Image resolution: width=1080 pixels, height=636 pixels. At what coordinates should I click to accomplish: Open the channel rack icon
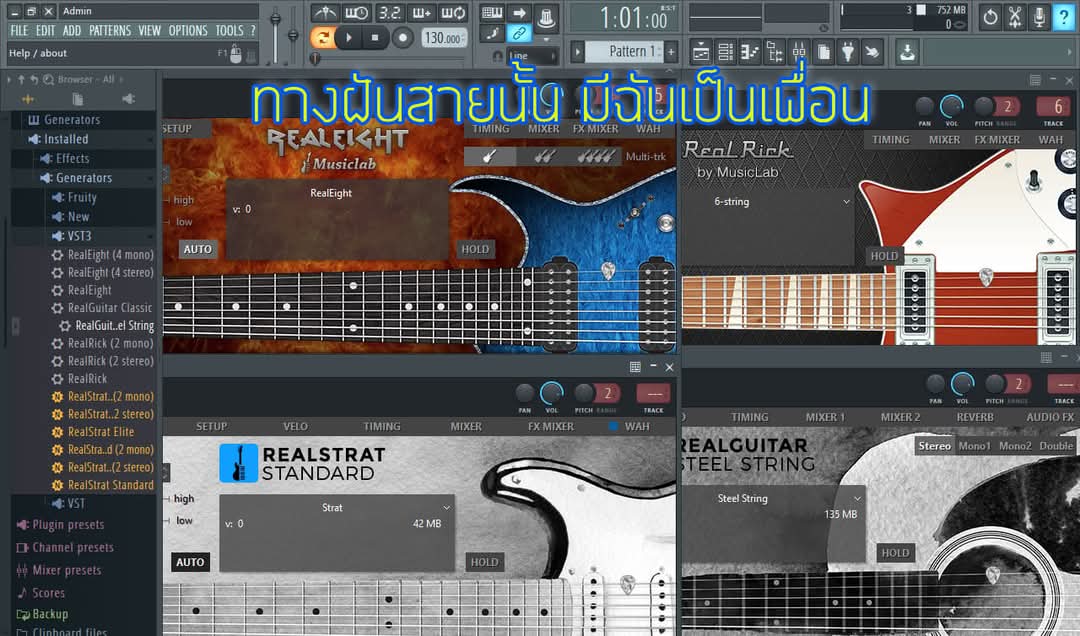(x=725, y=52)
